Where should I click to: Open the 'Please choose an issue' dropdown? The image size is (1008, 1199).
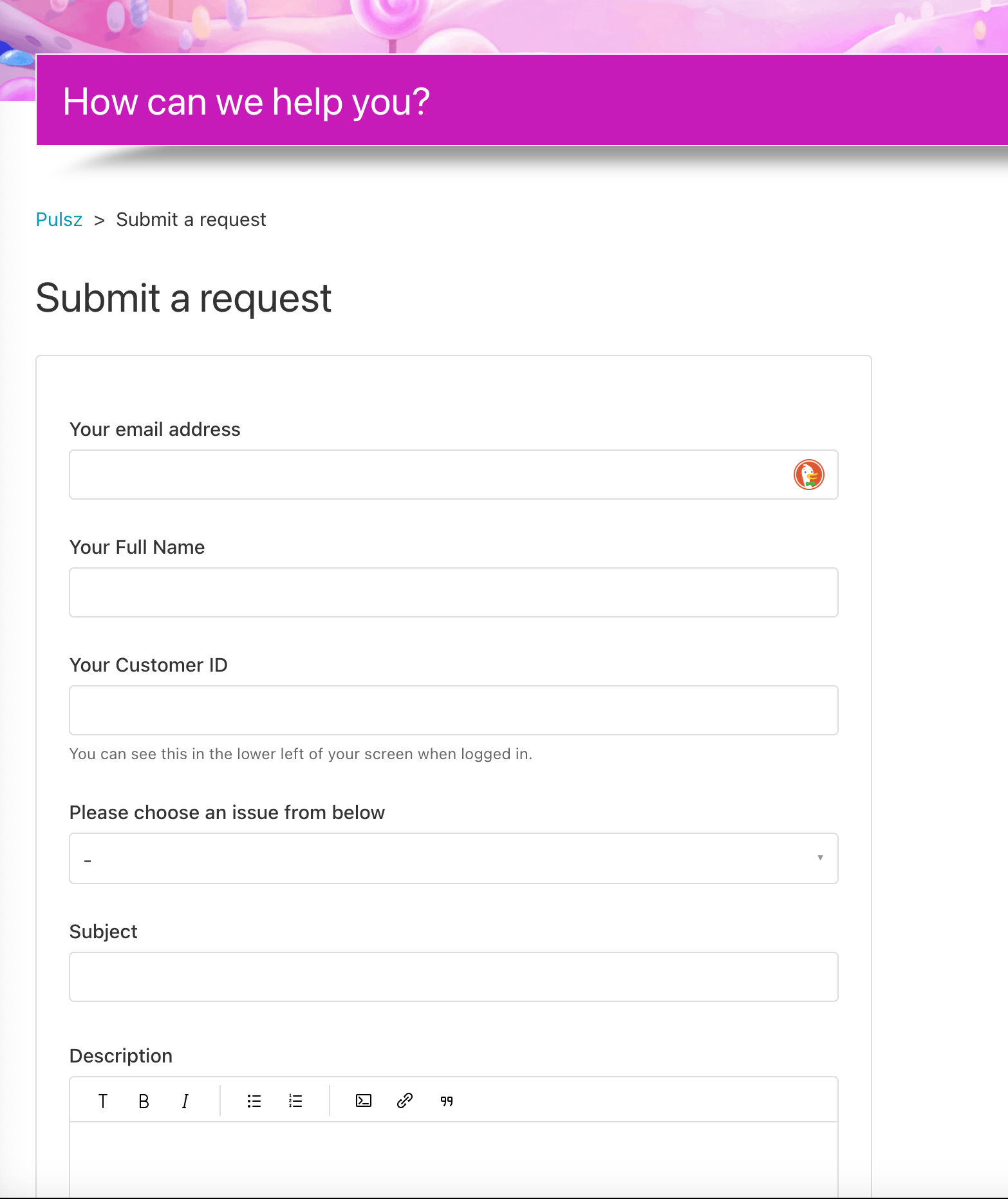click(453, 858)
